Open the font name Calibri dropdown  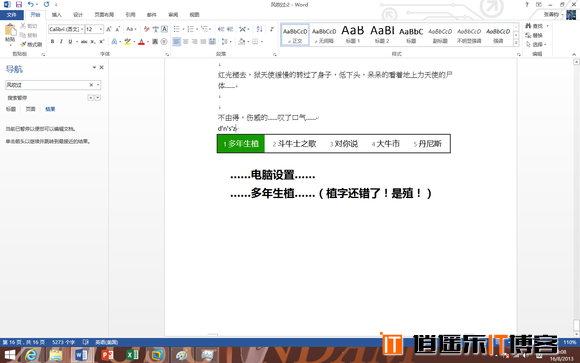(x=82, y=29)
